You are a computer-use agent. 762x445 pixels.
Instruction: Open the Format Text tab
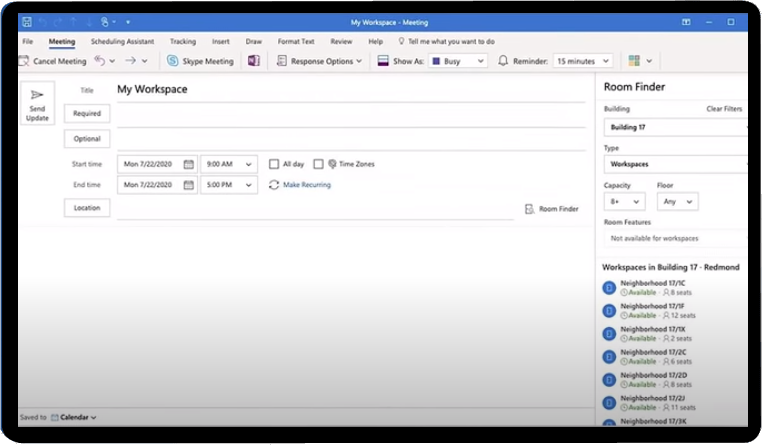point(296,41)
